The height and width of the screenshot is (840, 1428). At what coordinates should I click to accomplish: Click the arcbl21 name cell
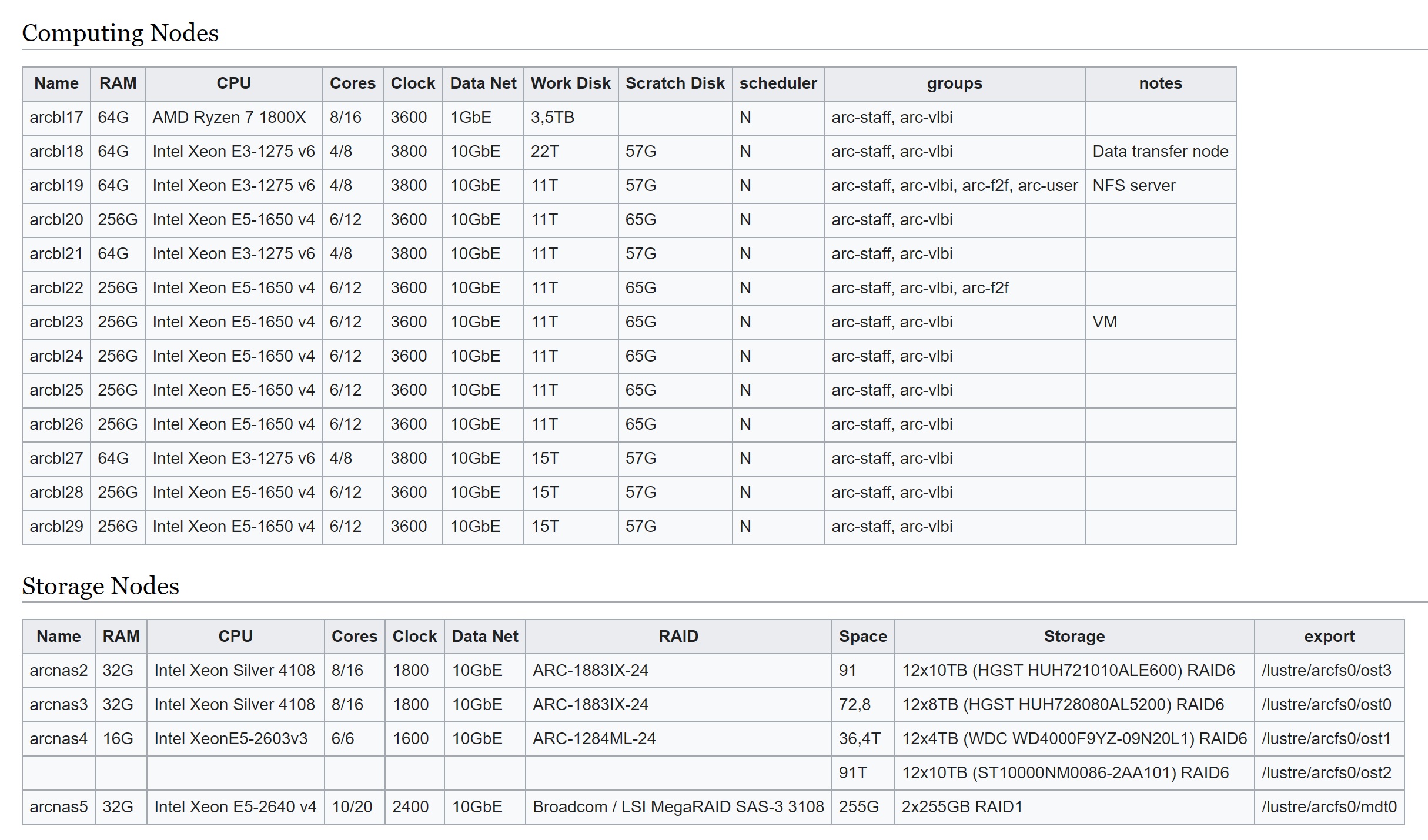[56, 254]
